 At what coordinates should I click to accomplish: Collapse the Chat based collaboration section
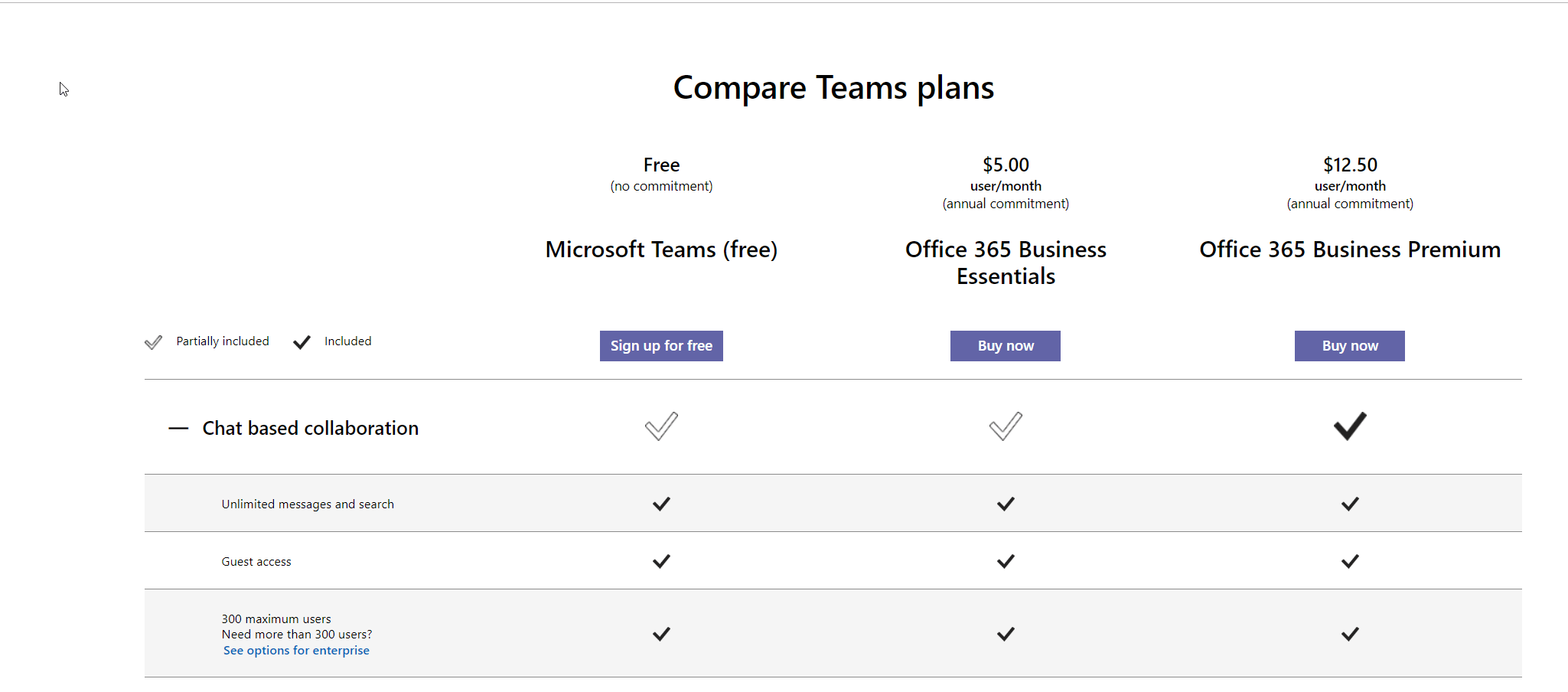click(178, 429)
